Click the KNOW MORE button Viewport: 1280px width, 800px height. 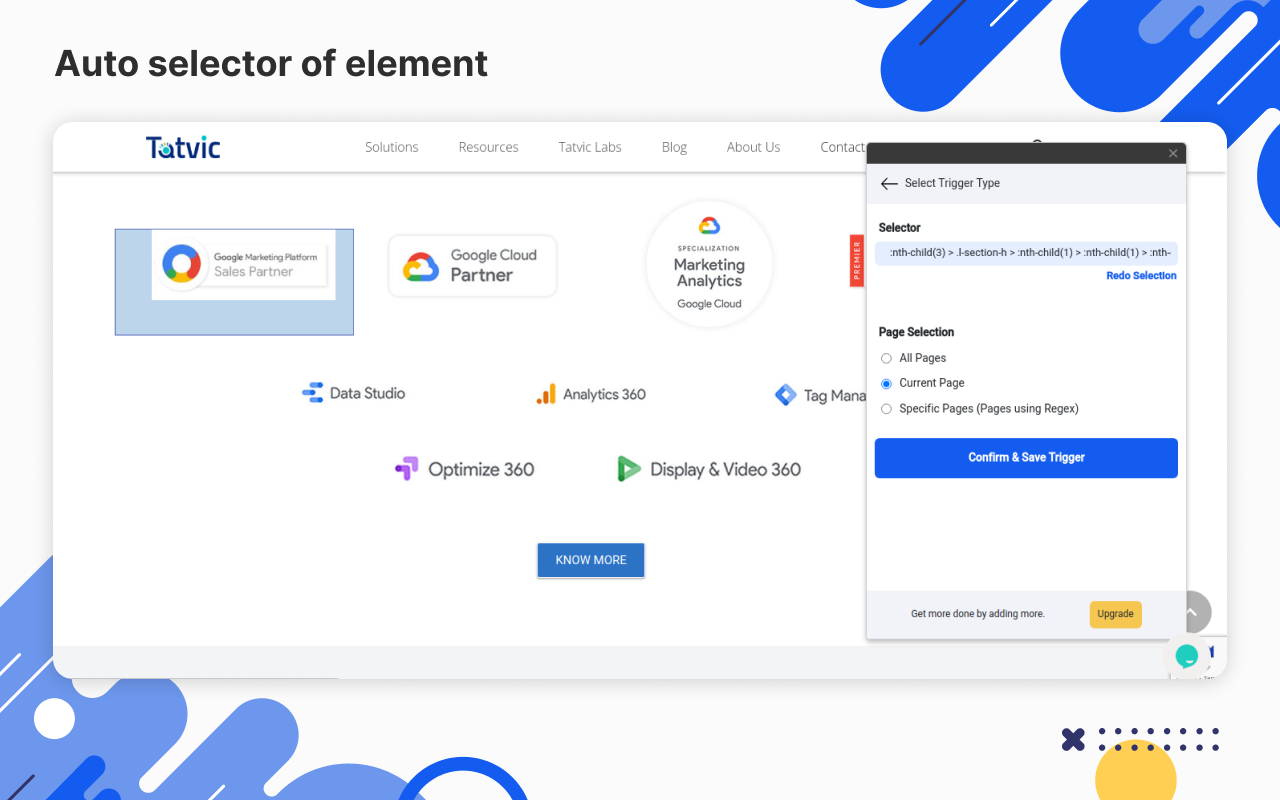(591, 560)
